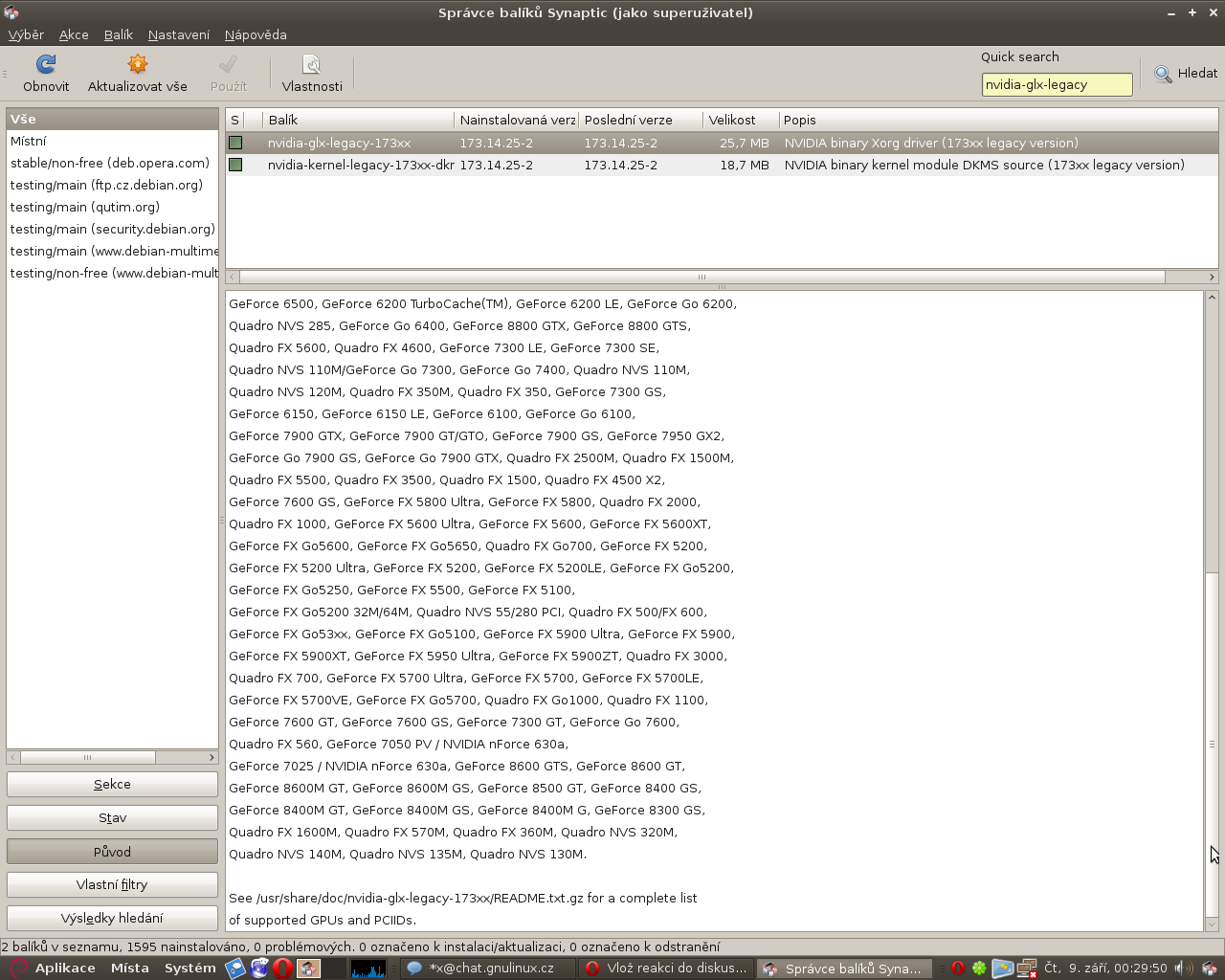Toggle status box for nvidia-kernel-legacy-173xx-dkms
This screenshot has height=980, width=1225.
(235, 165)
